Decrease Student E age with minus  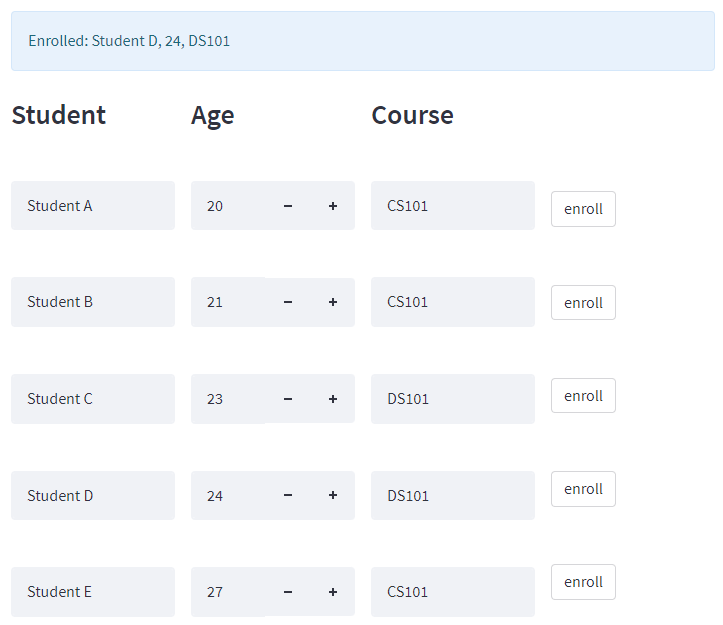tap(288, 592)
